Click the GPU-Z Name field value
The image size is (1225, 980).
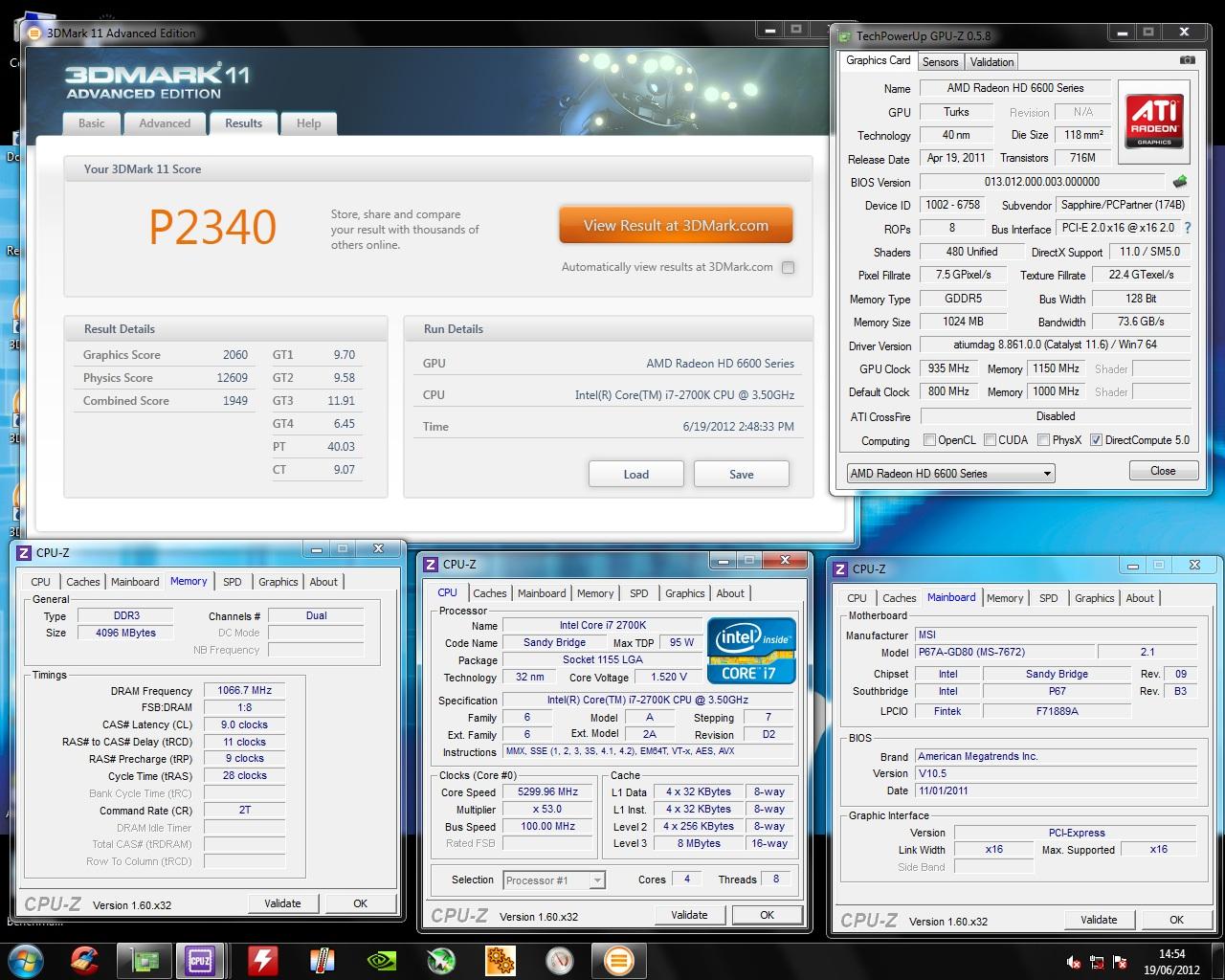click(1015, 88)
